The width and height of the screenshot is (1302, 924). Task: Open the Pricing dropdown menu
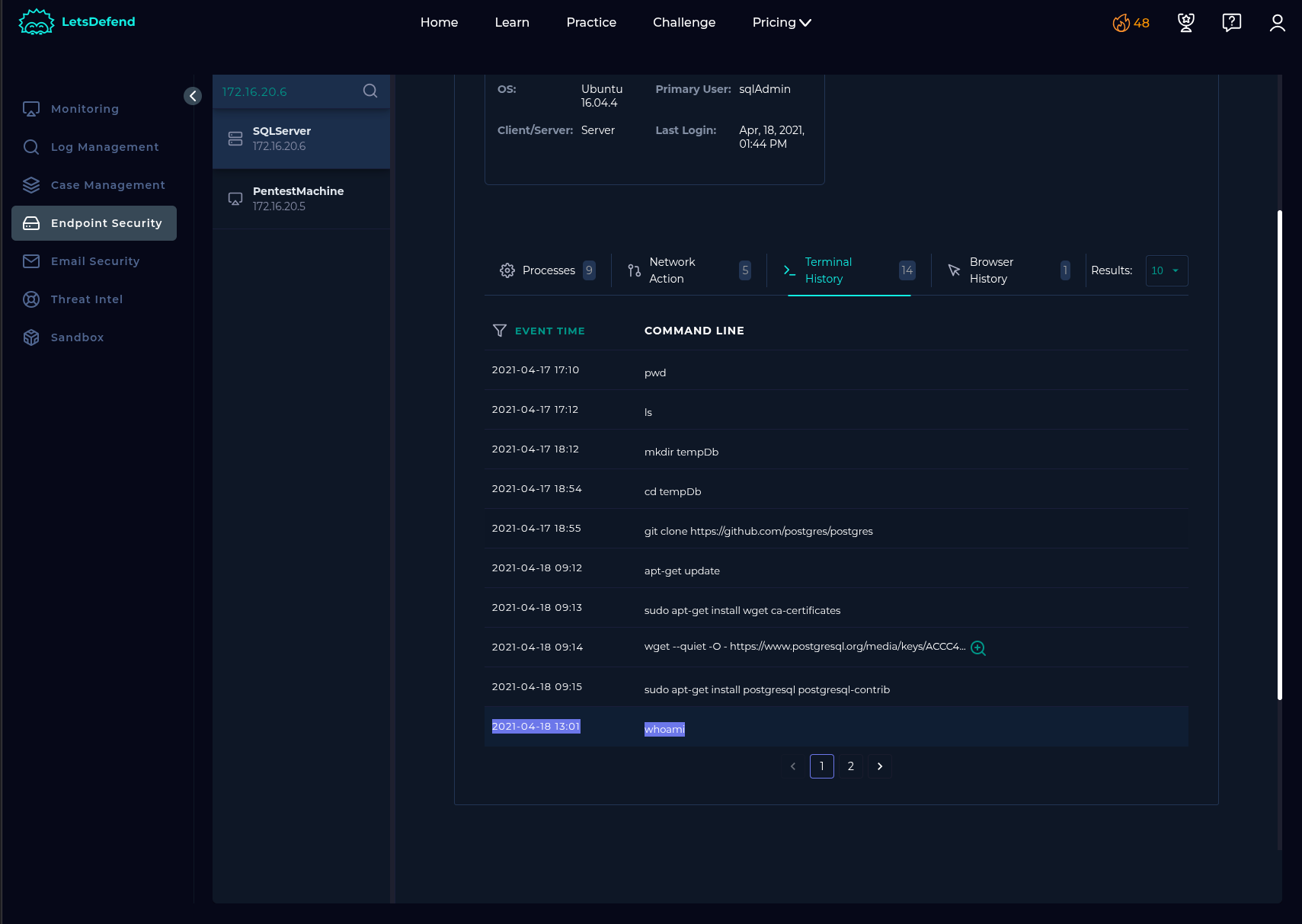click(782, 23)
